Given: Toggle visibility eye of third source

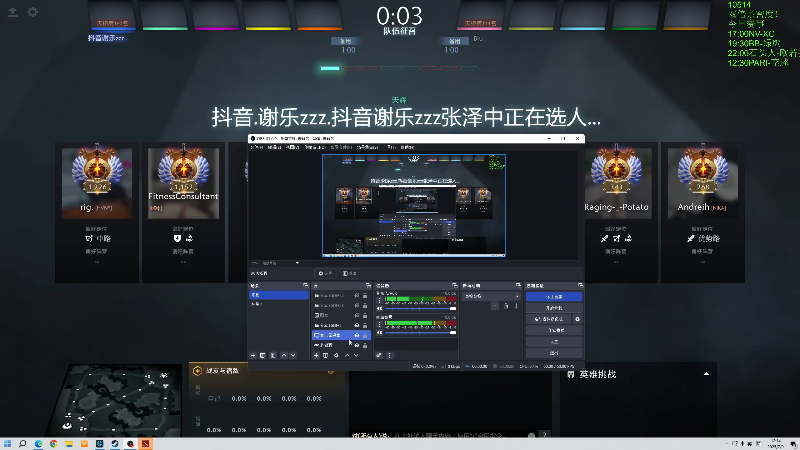Looking at the screenshot, I should (x=357, y=315).
